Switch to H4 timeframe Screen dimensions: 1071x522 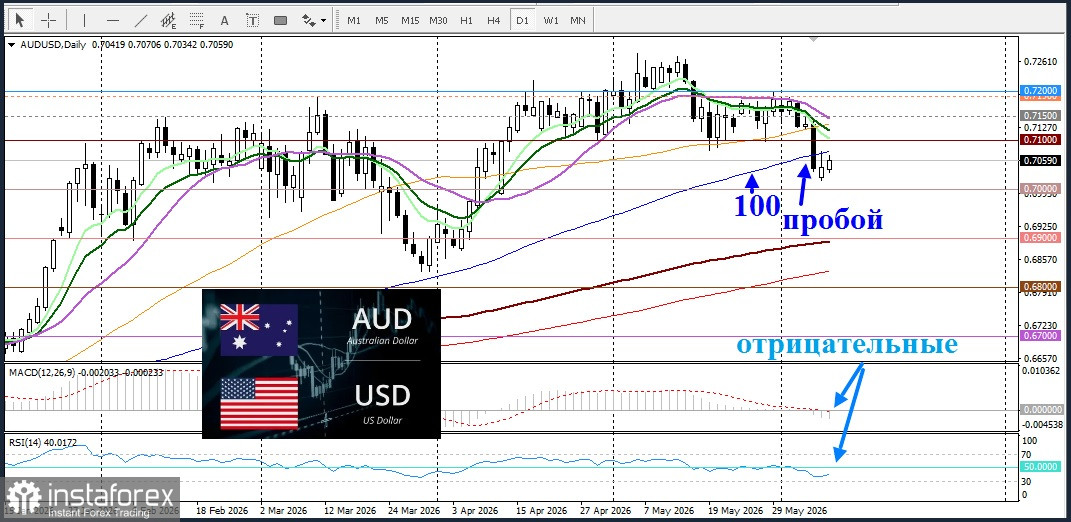tap(494, 20)
